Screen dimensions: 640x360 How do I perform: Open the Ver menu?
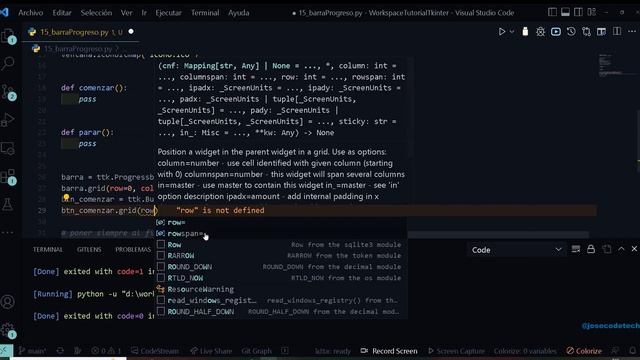(127, 13)
